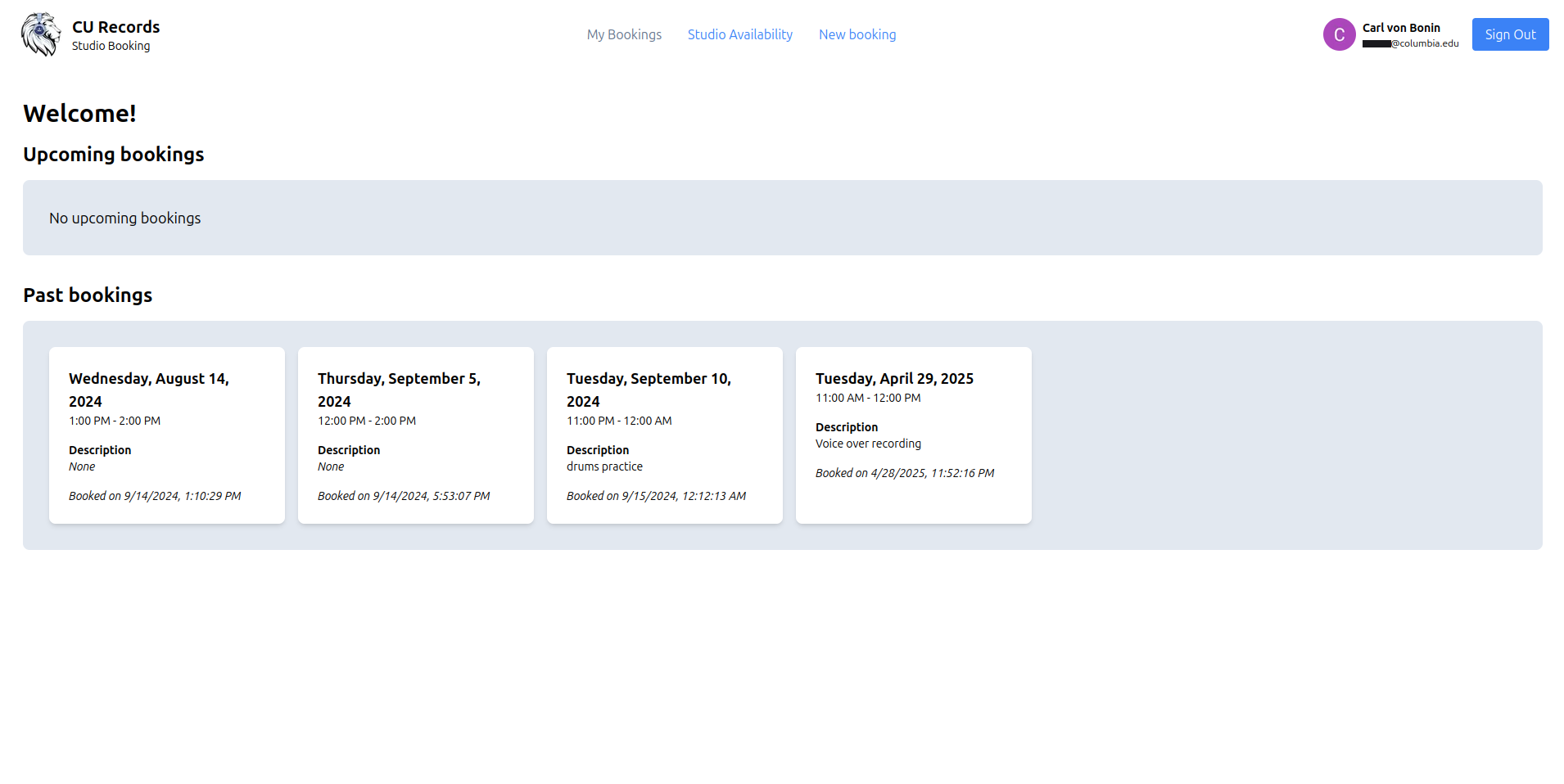This screenshot has height=784, width=1564.
Task: Open the New booking page
Action: pos(857,34)
